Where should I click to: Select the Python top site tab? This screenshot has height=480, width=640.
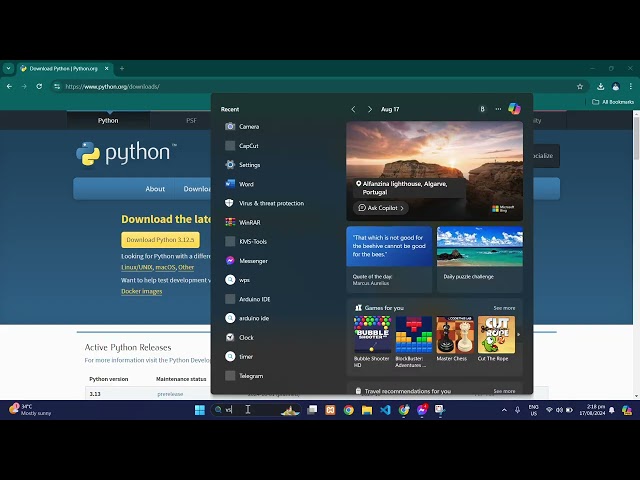[x=108, y=120]
